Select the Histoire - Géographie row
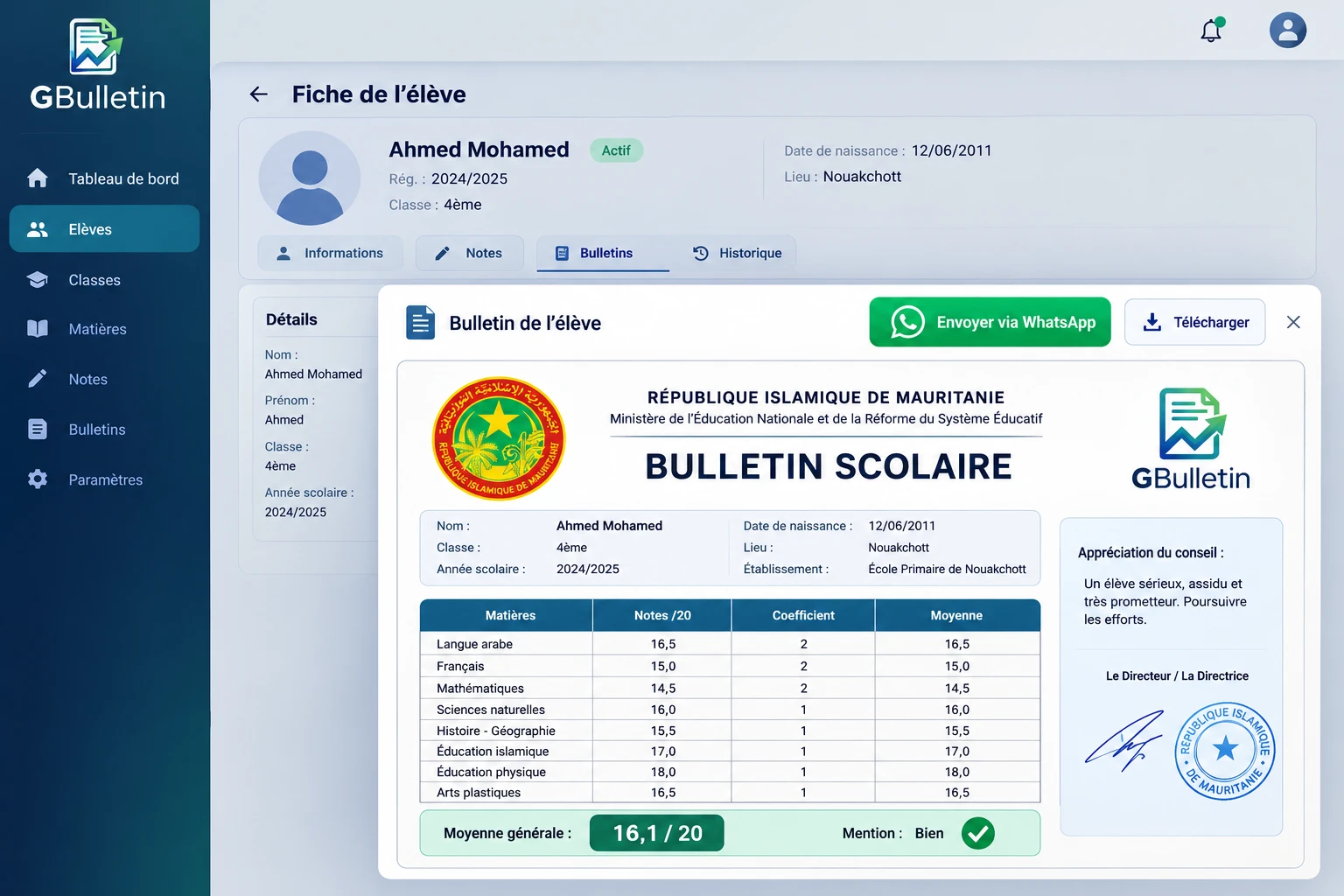Screen dimensions: 1344x896 pos(730,731)
